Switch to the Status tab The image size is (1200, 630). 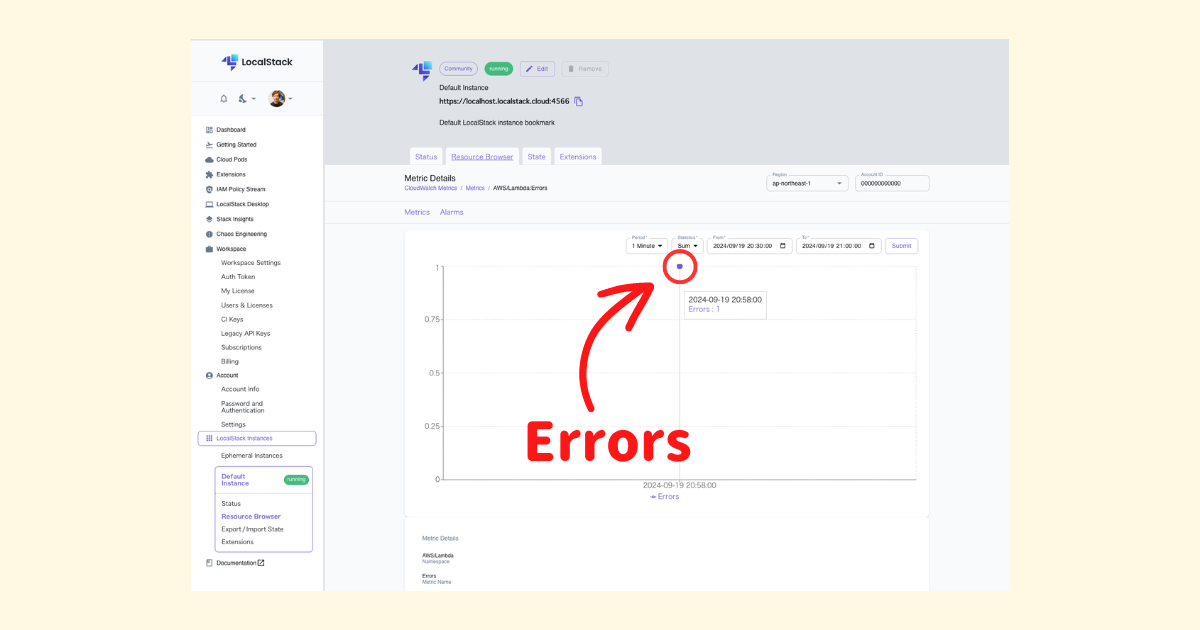426,157
